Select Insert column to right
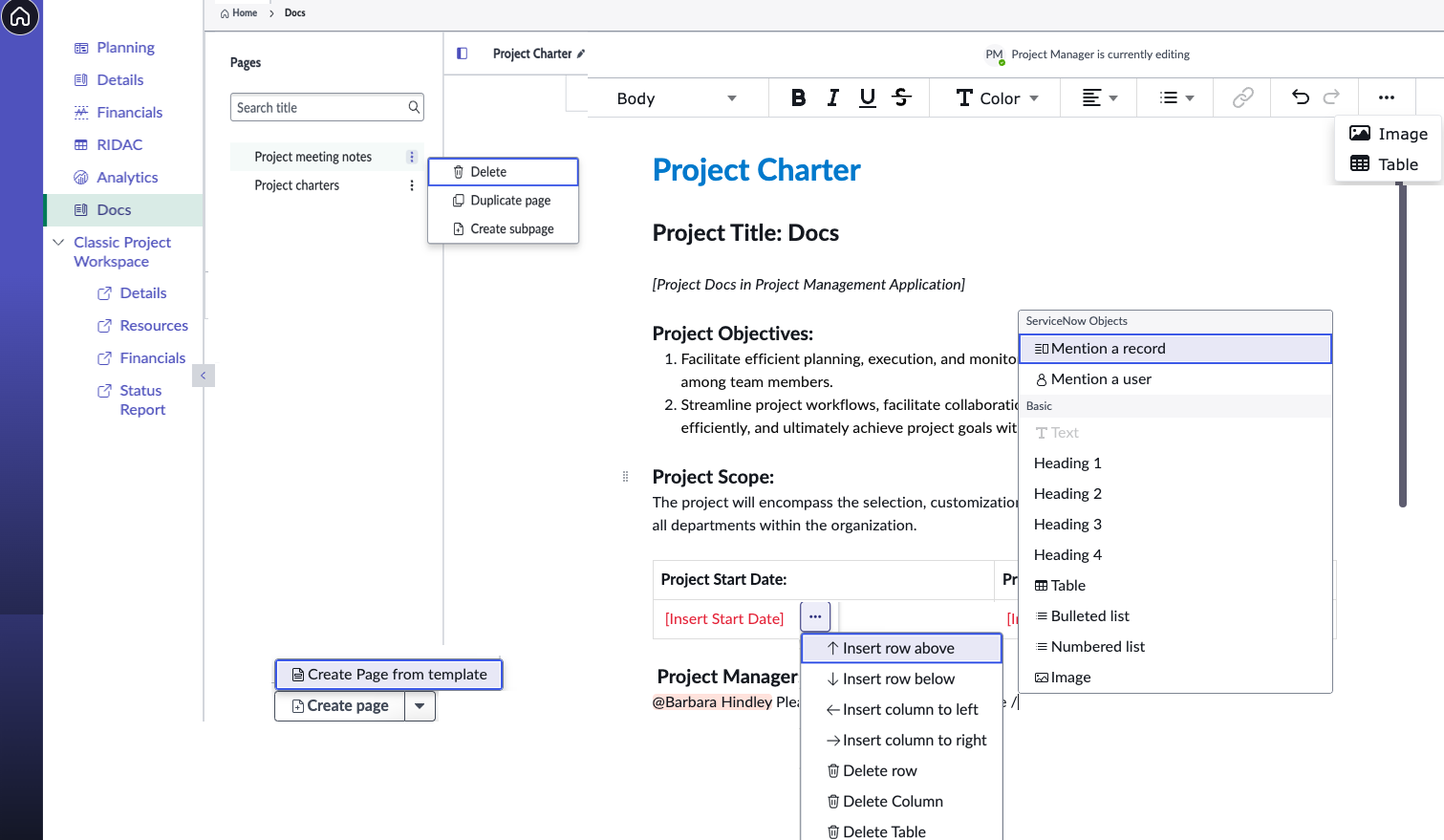This screenshot has width=1444, height=840. tap(901, 740)
